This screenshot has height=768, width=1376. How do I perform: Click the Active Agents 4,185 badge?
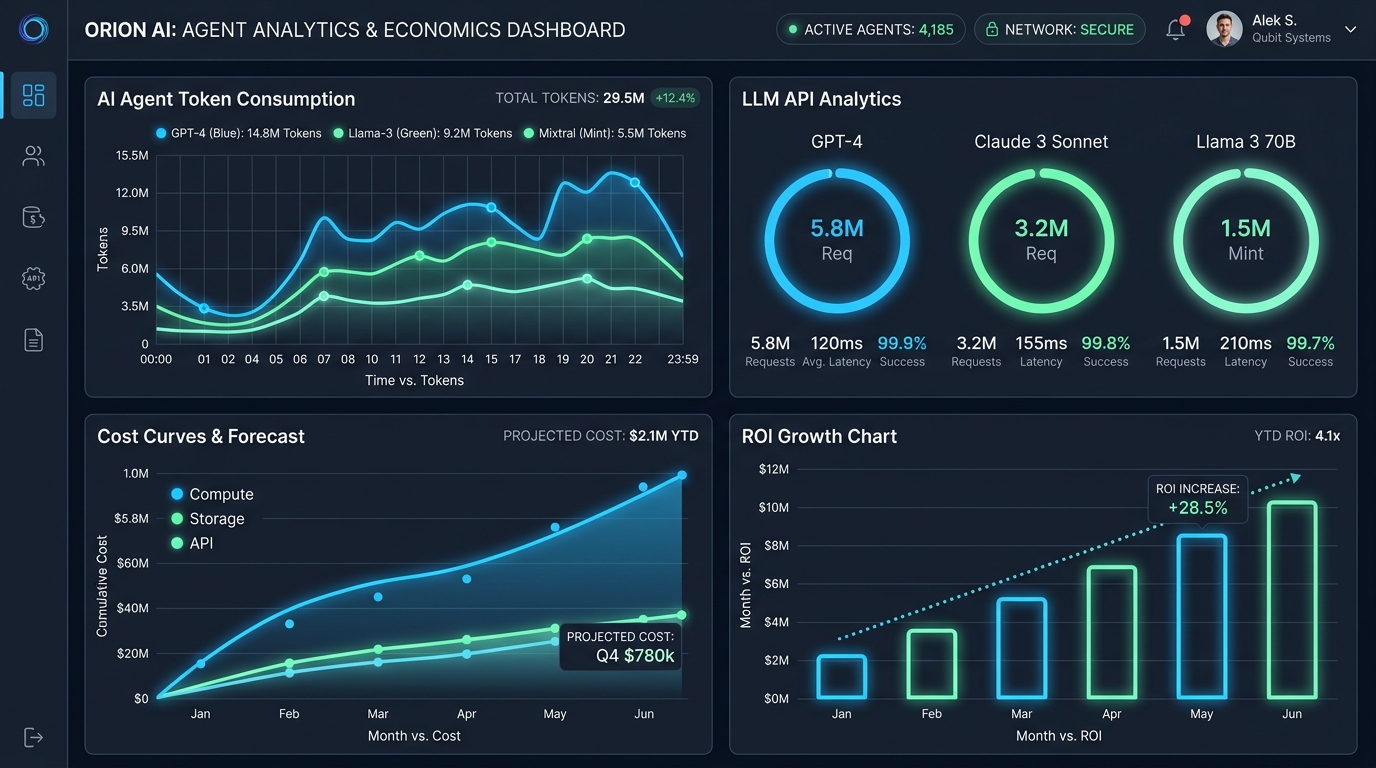[x=871, y=29]
